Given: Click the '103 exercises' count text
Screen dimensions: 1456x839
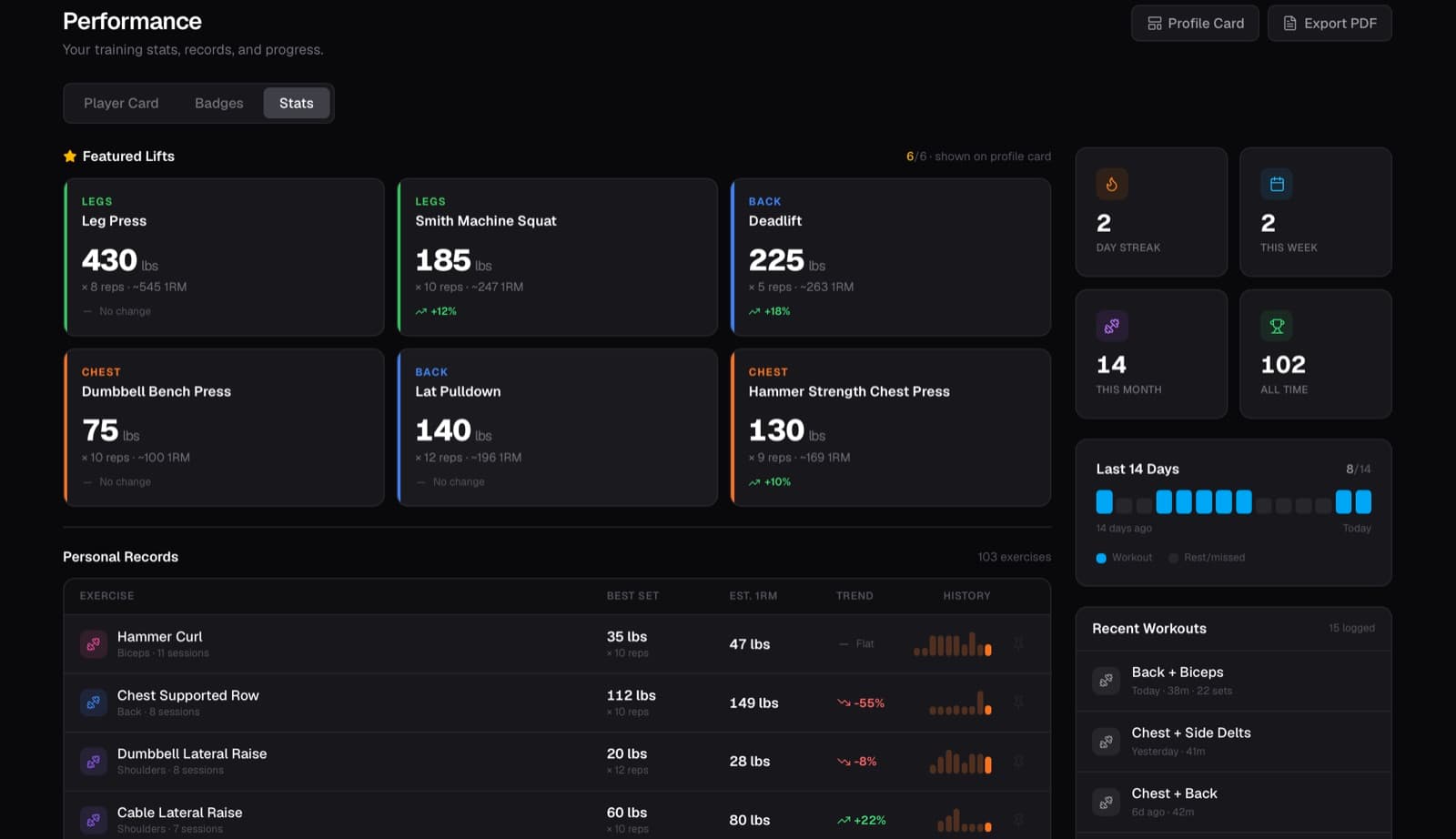Looking at the screenshot, I should point(1014,557).
